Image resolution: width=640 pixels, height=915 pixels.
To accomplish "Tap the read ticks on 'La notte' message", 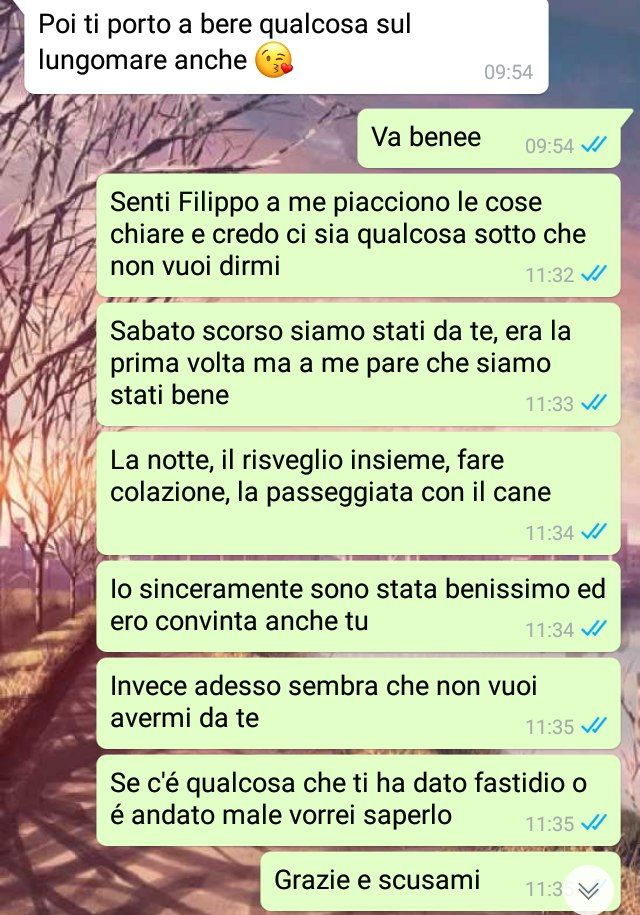I will (x=594, y=532).
